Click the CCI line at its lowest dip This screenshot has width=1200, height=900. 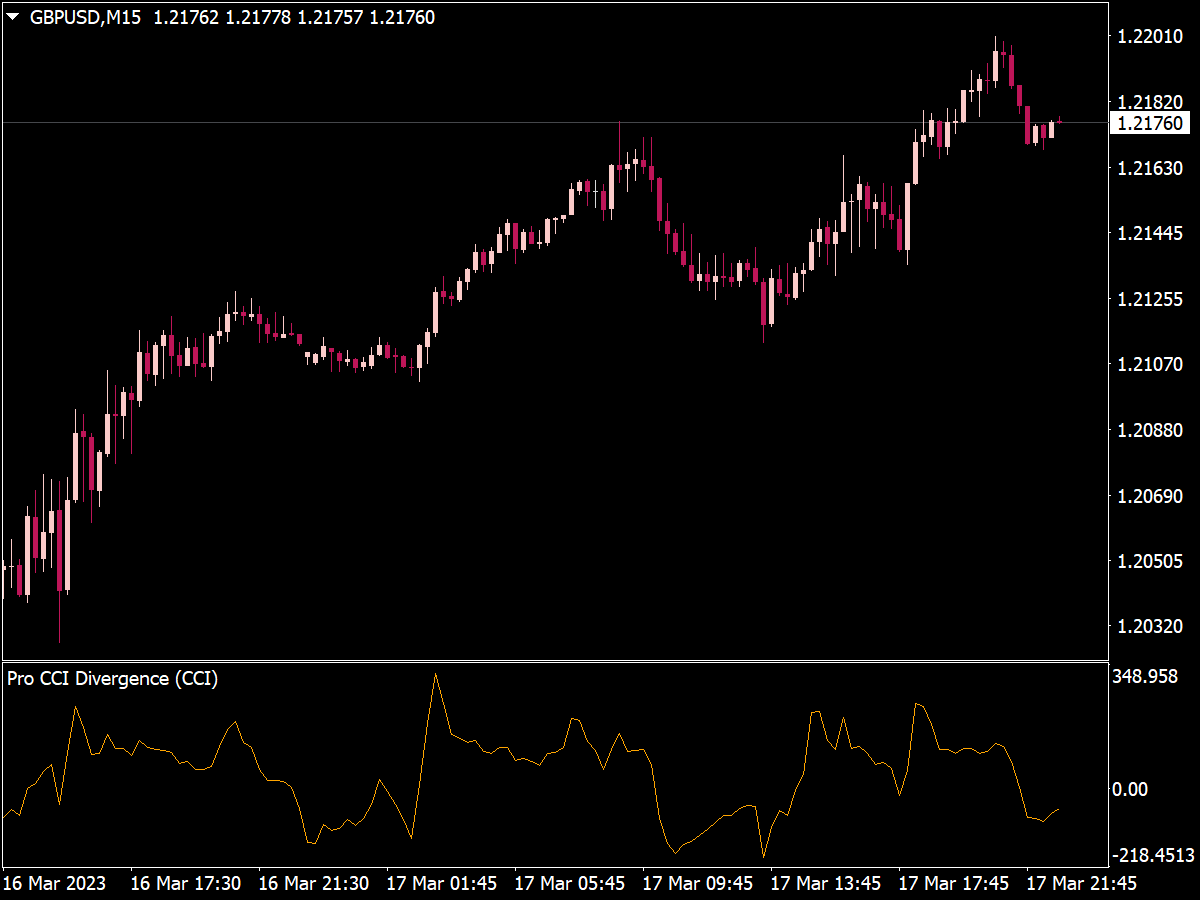(x=765, y=858)
